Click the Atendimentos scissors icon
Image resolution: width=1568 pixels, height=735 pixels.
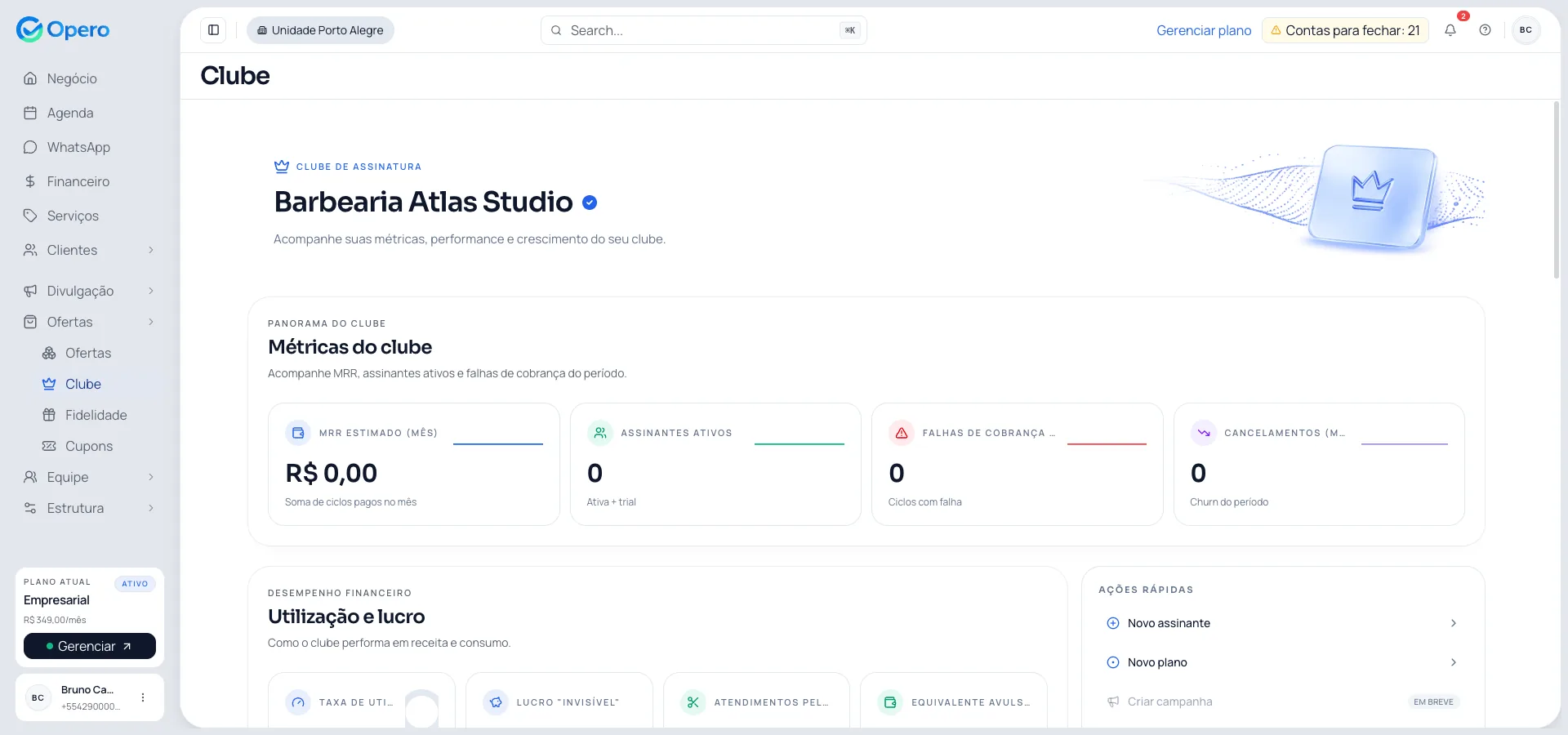coord(693,702)
